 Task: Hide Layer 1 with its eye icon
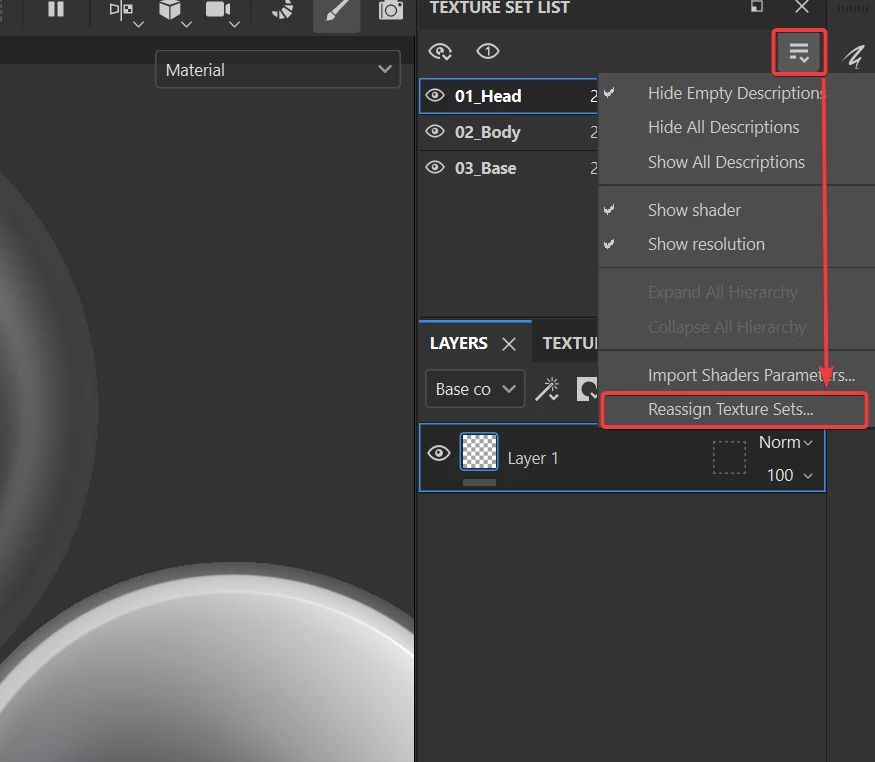coord(439,453)
